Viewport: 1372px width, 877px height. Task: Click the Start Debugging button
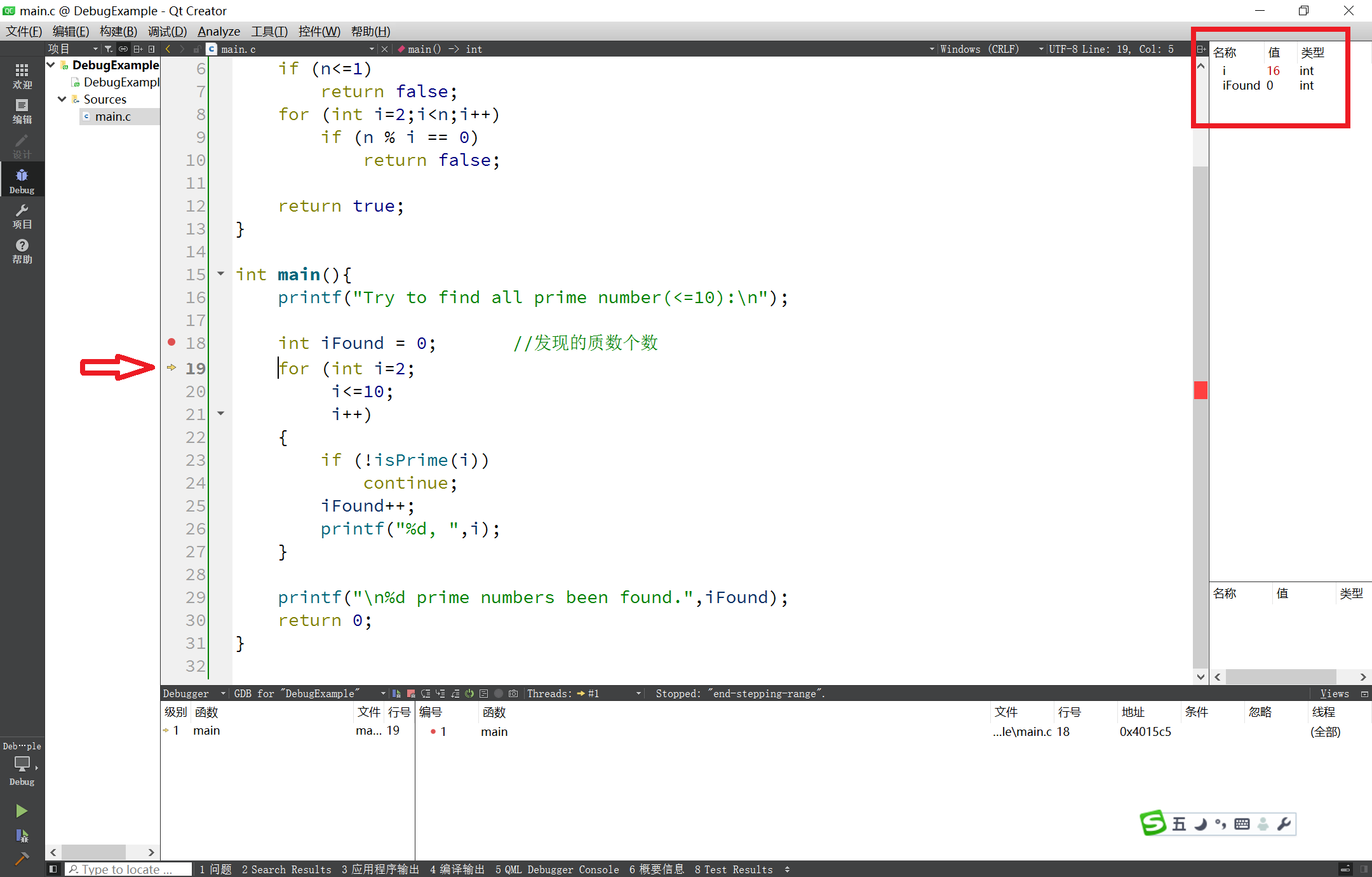(x=22, y=835)
